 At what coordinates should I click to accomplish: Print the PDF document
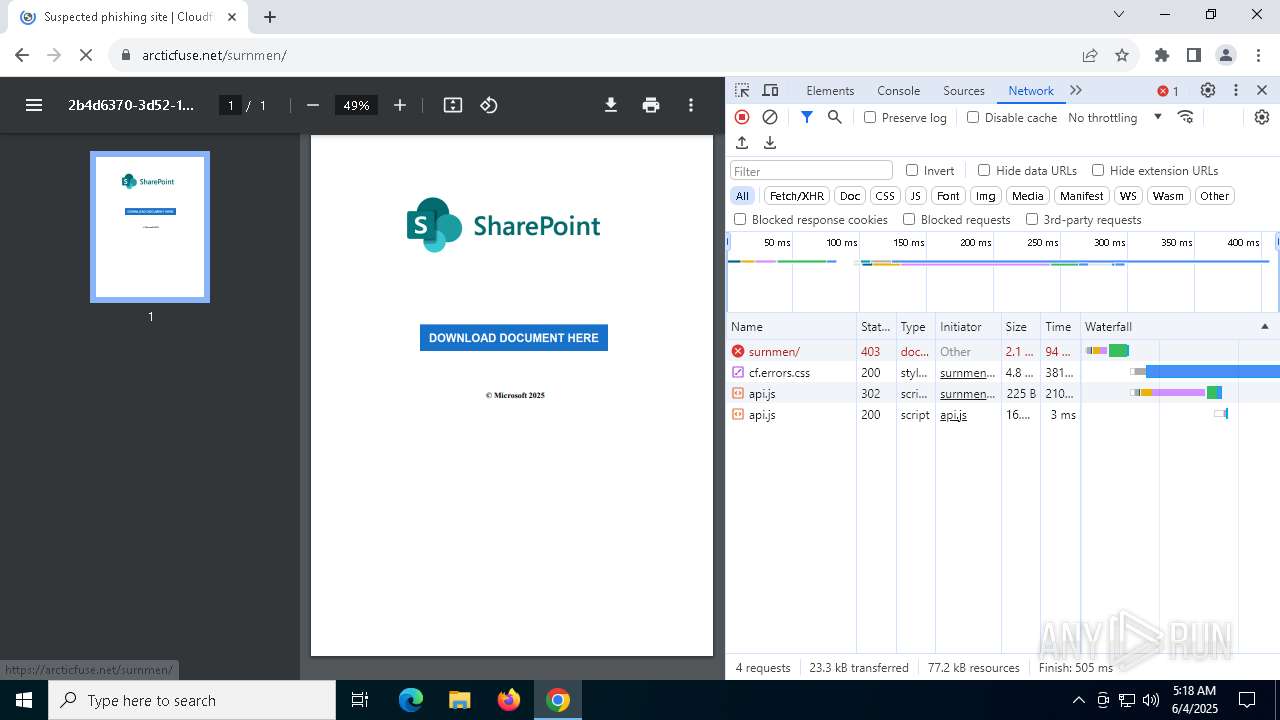point(651,105)
